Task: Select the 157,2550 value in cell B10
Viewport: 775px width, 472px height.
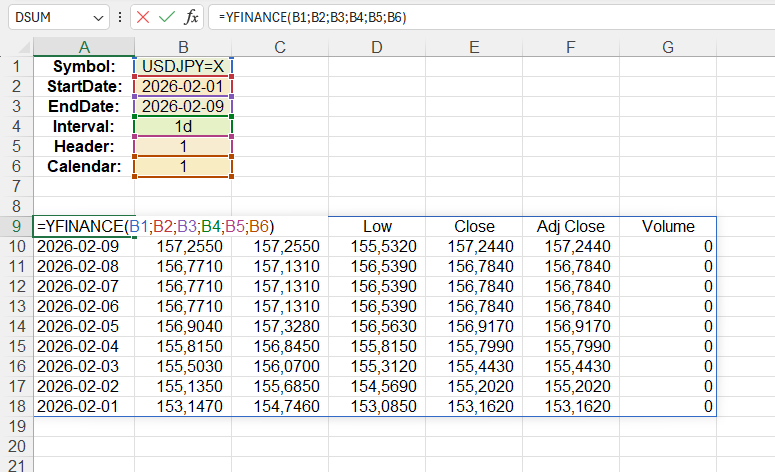Action: [x=183, y=247]
